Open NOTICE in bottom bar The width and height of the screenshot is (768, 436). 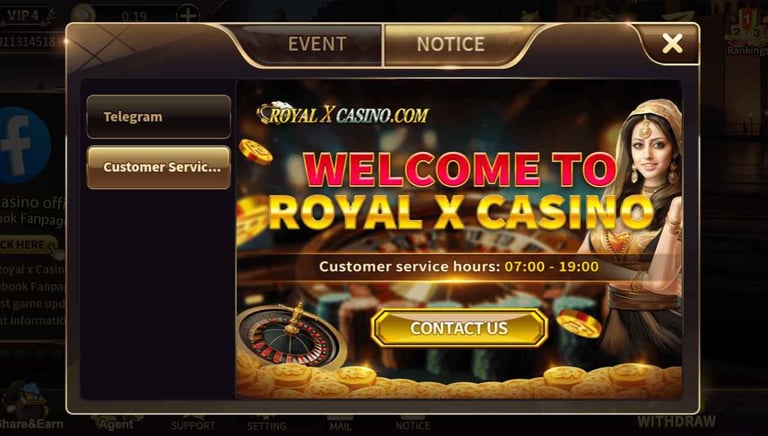click(412, 425)
